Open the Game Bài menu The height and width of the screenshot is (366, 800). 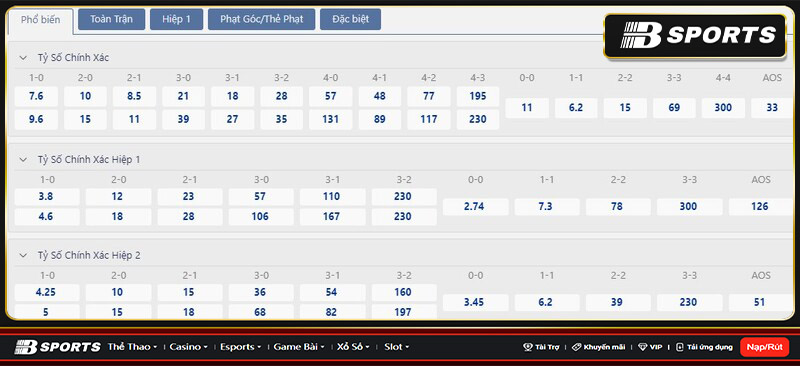pos(298,347)
